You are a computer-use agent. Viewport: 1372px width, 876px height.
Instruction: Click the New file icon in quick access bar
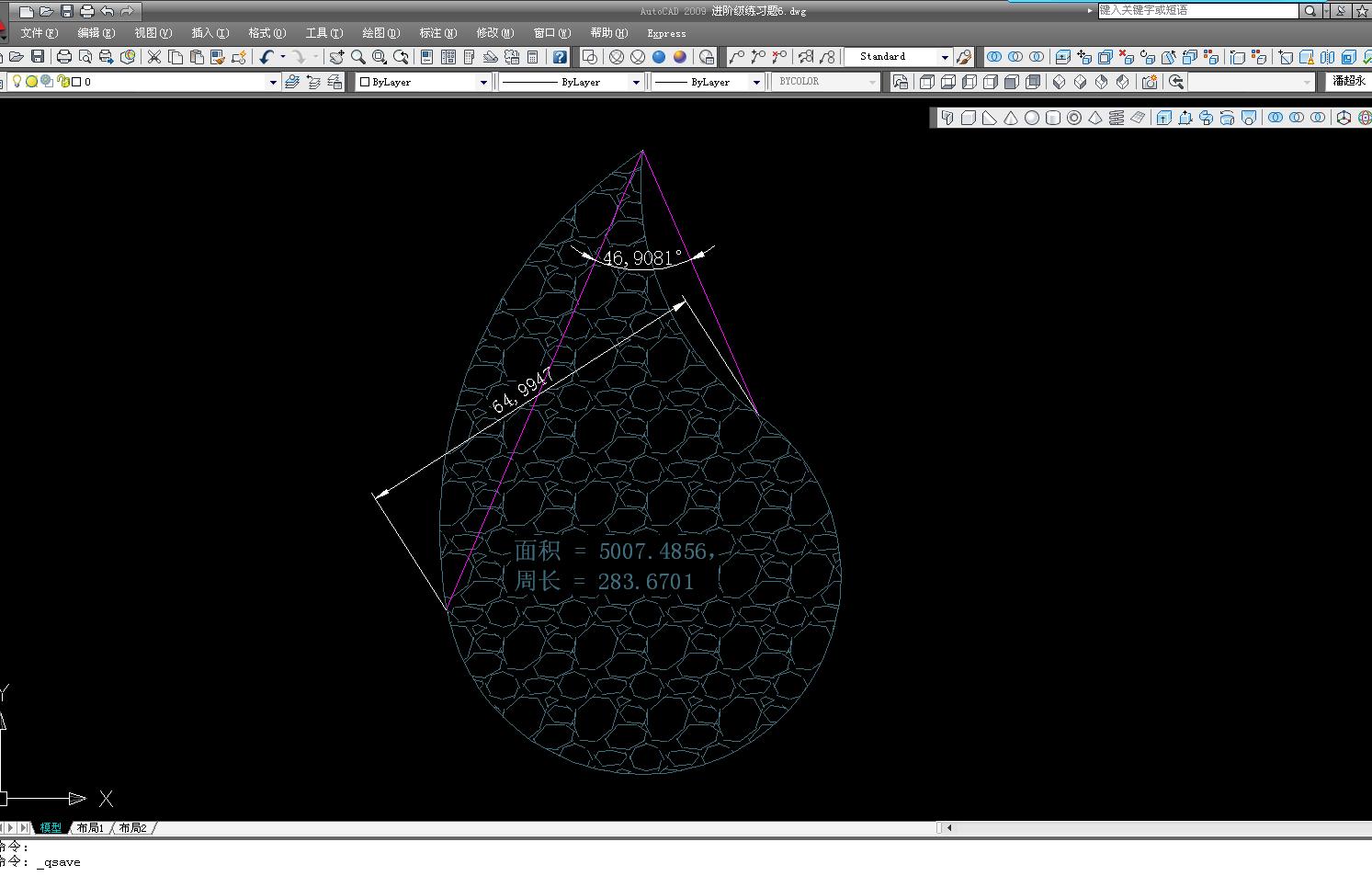tap(26, 11)
